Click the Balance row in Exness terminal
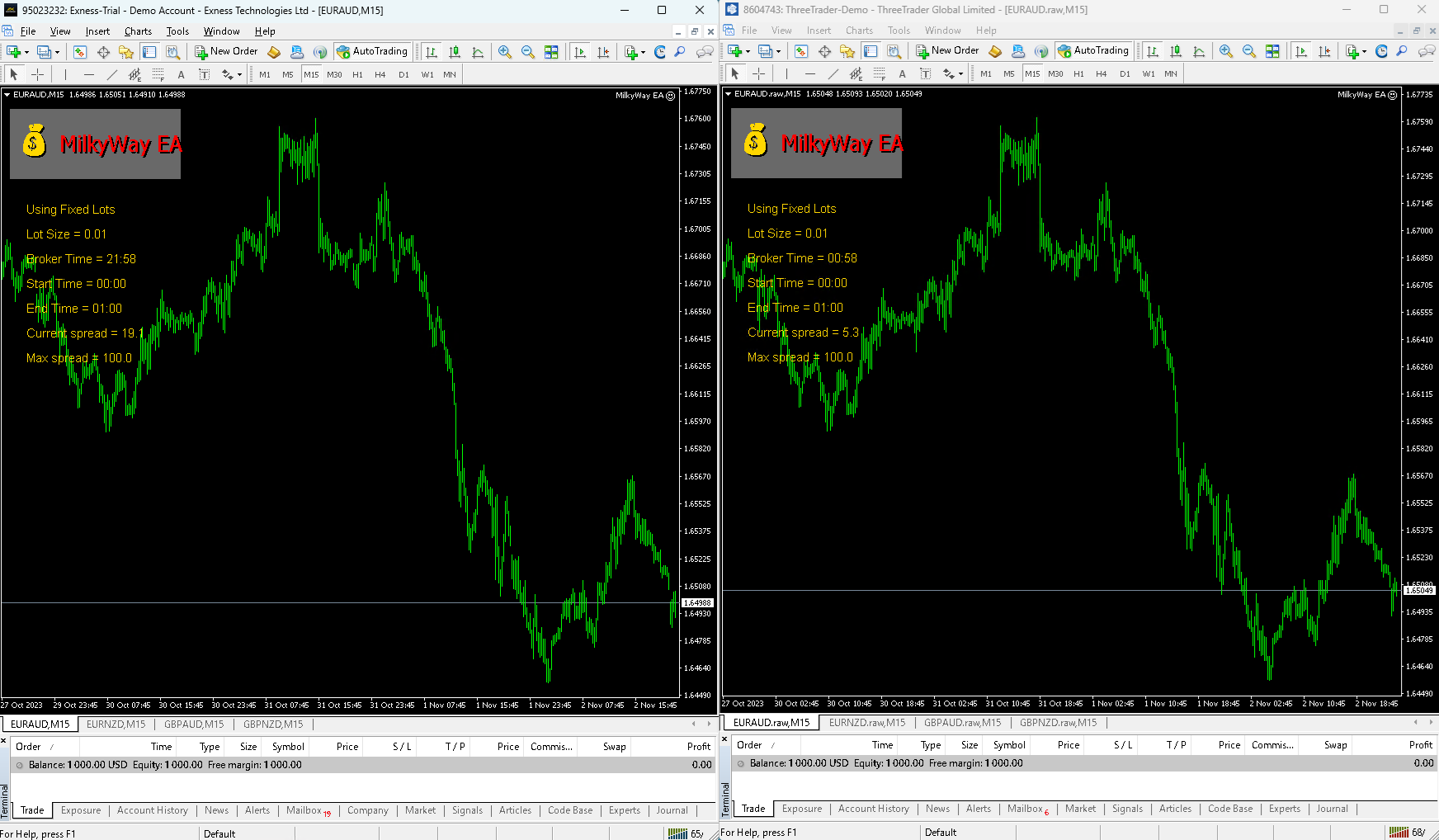This screenshot has height=840, width=1439. (x=361, y=765)
